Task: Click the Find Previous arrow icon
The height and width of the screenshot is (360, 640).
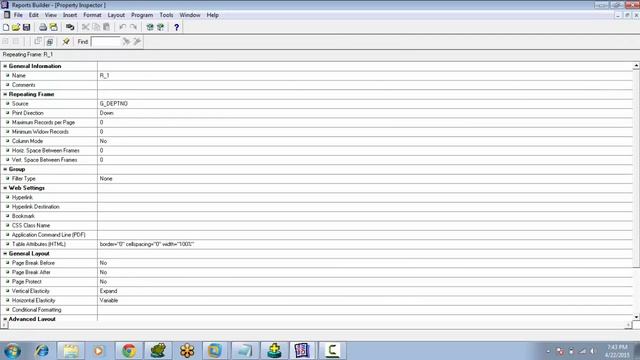Action: 137,41
